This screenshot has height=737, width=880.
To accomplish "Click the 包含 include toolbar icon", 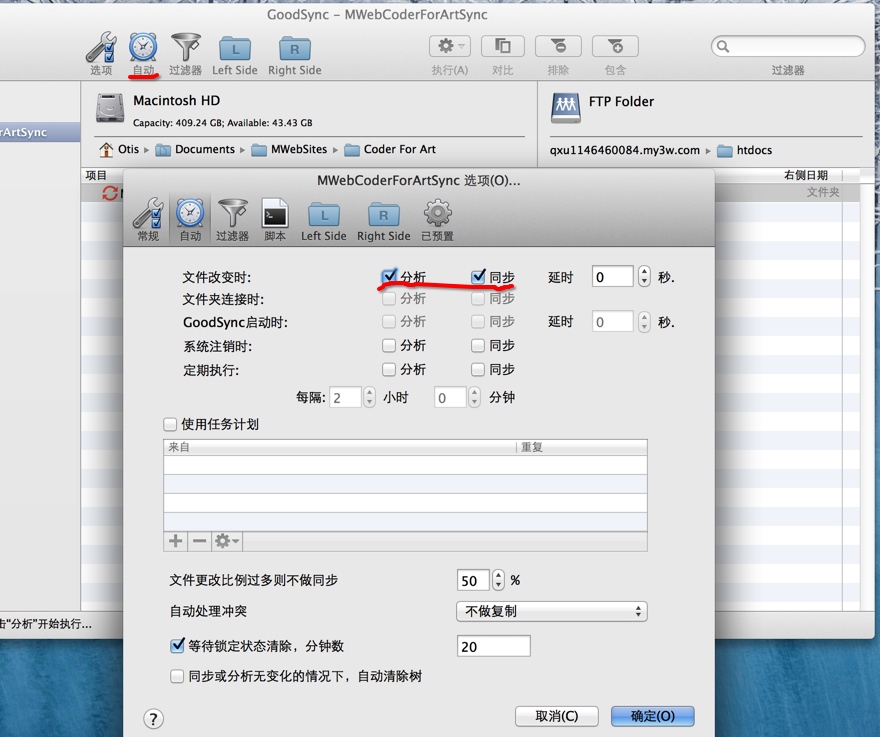I will pos(615,46).
